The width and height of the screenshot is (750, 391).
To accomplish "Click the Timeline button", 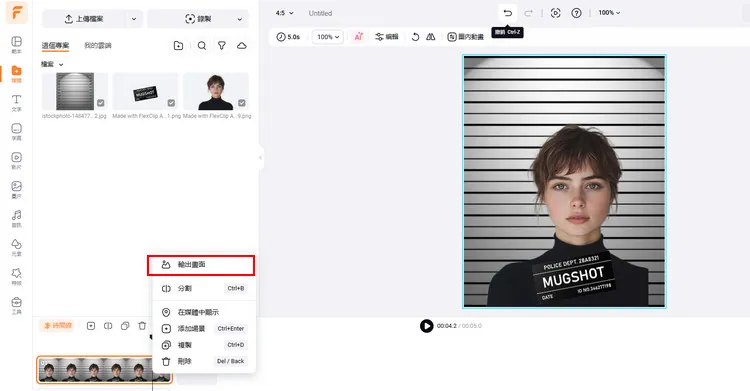I will (58, 326).
